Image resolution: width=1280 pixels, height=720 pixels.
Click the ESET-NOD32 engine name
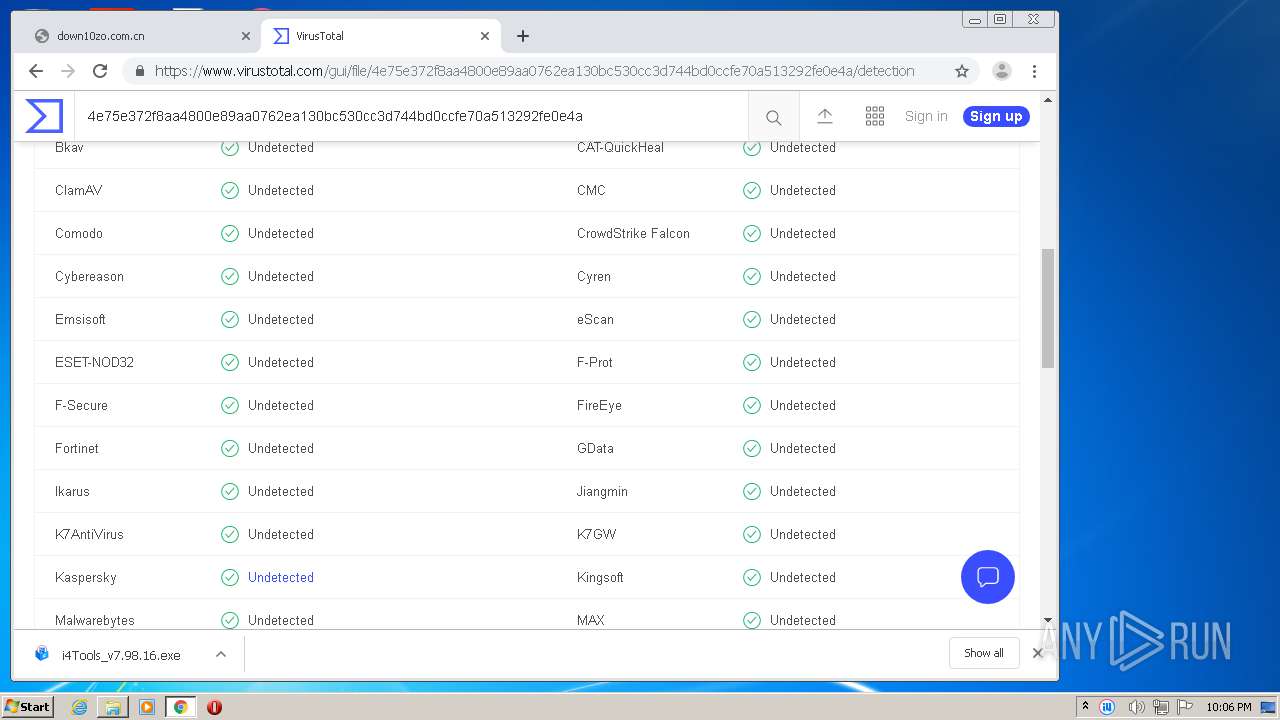point(94,362)
